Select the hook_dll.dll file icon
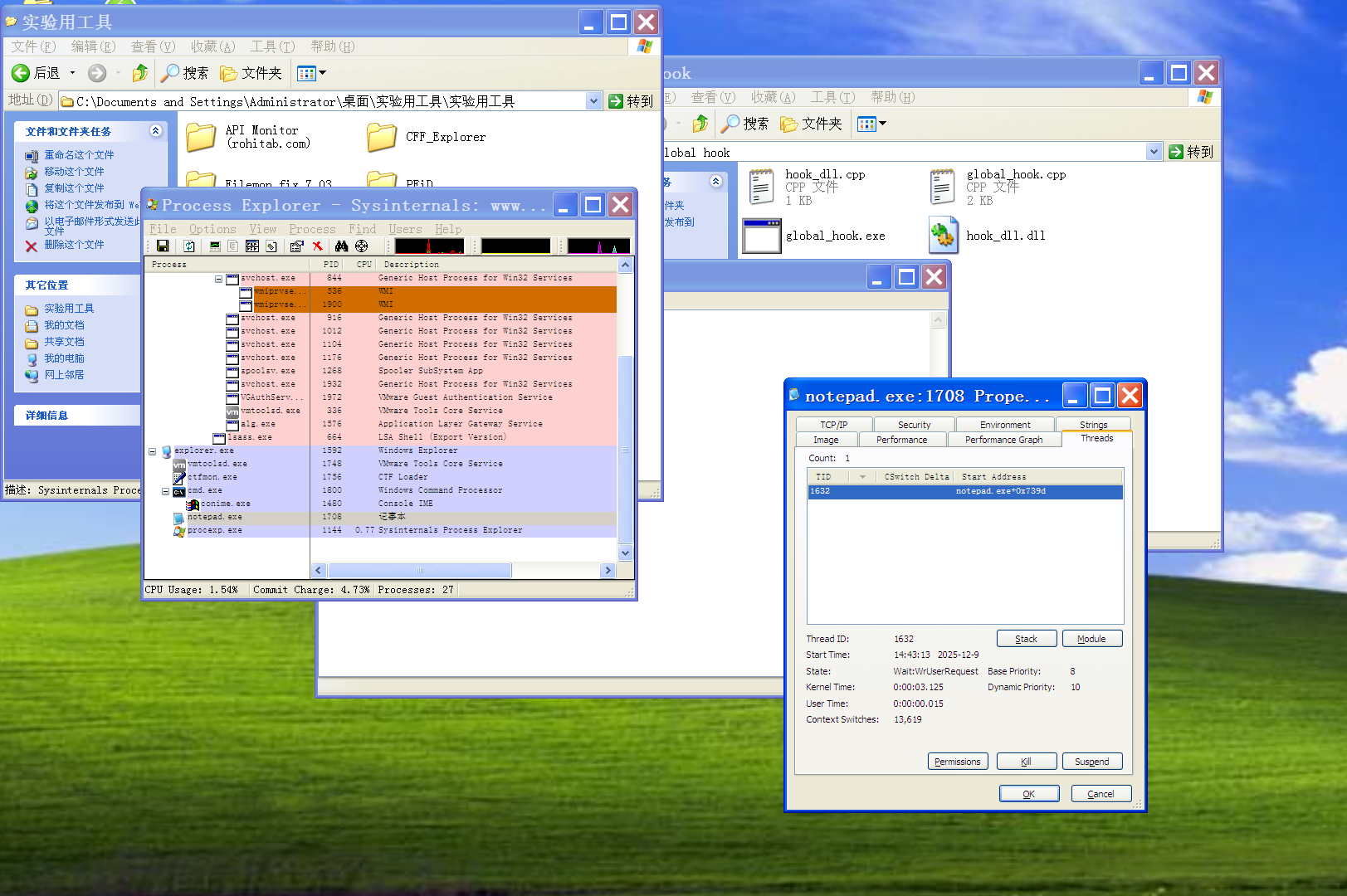The height and width of the screenshot is (896, 1347). tap(943, 236)
